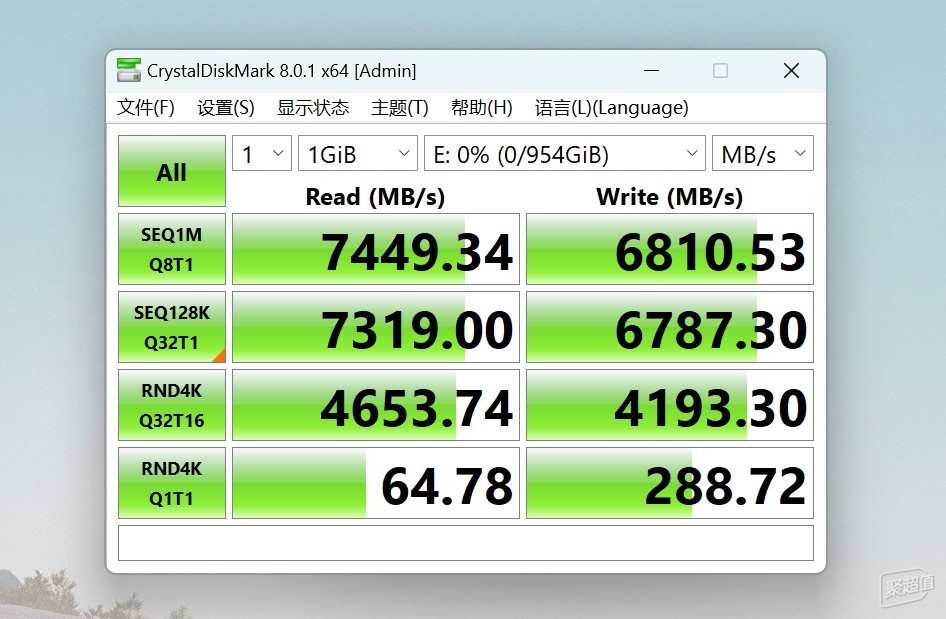Image resolution: width=946 pixels, height=619 pixels.
Task: Click the empty comment field at bottom
Action: click(x=466, y=543)
